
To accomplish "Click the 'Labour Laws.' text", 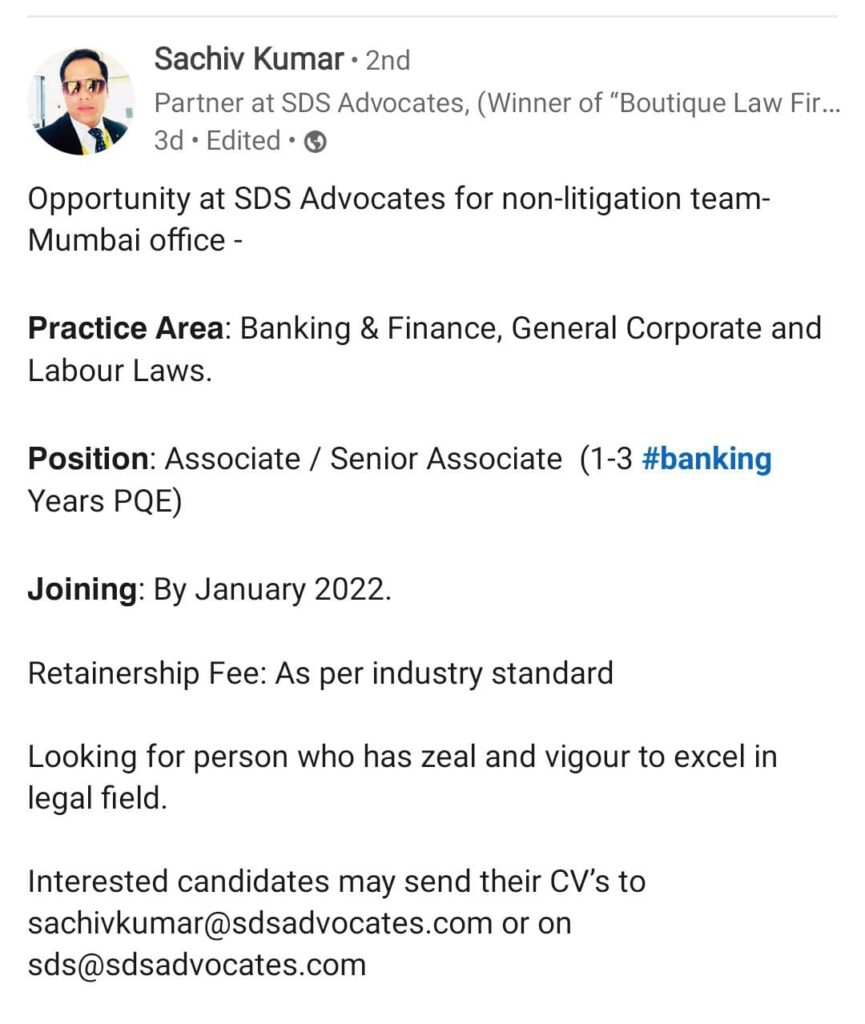I will 120,372.
